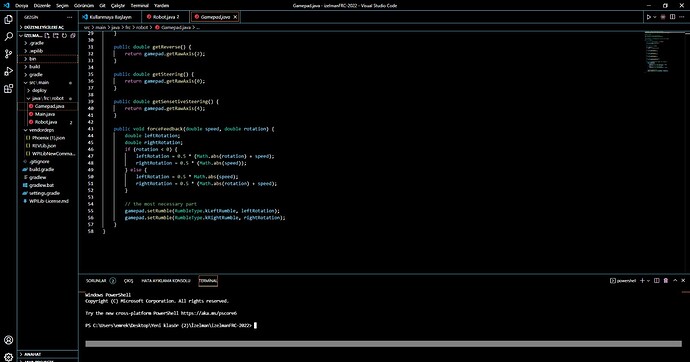Collapse the vendordeps folder
This screenshot has height=362, width=690.
click(x=48, y=130)
